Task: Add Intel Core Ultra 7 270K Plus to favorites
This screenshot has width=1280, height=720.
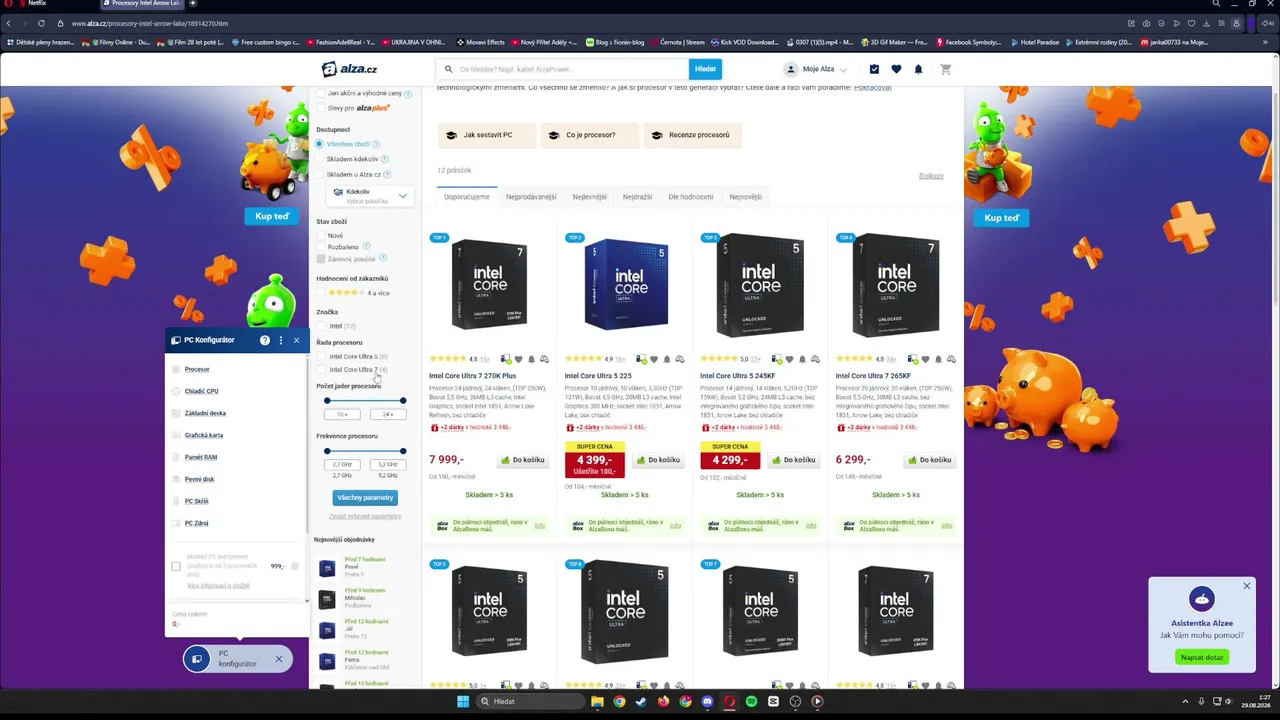Action: (518, 359)
